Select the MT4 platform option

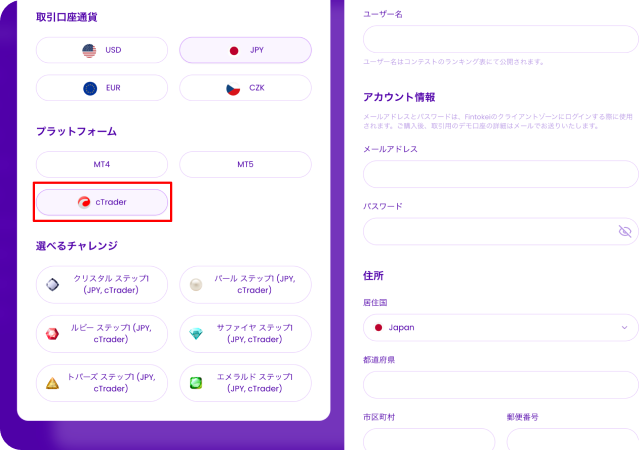click(x=101, y=164)
